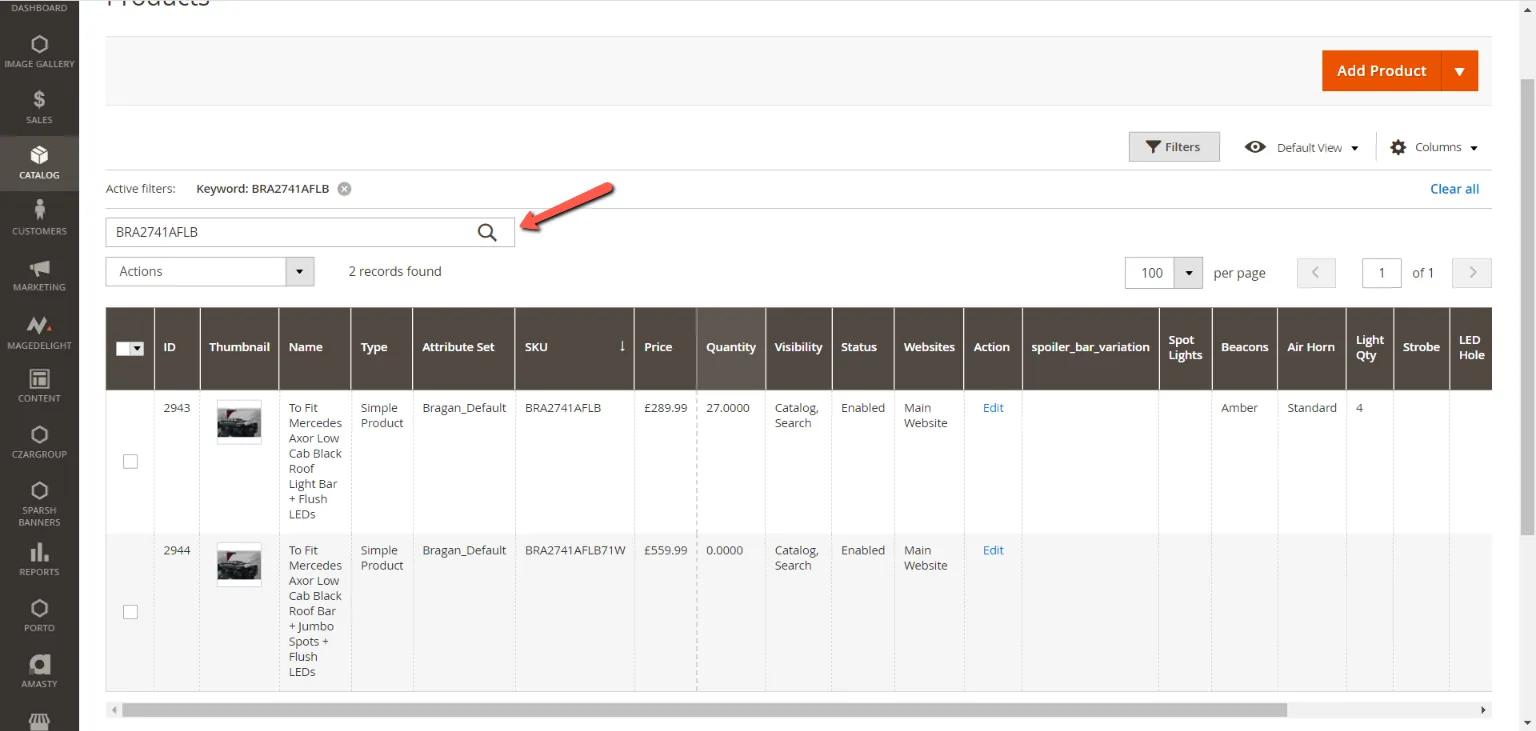Edit product BRA2741AFLB

point(993,408)
